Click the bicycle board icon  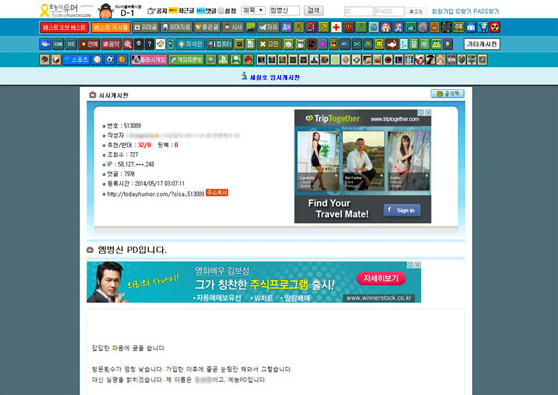[x=367, y=44]
